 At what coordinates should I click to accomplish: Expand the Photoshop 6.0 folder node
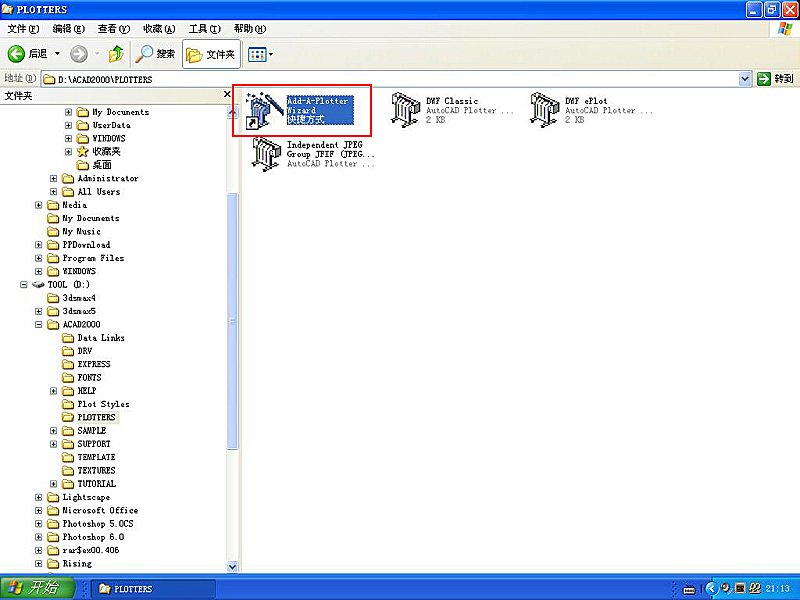38,537
